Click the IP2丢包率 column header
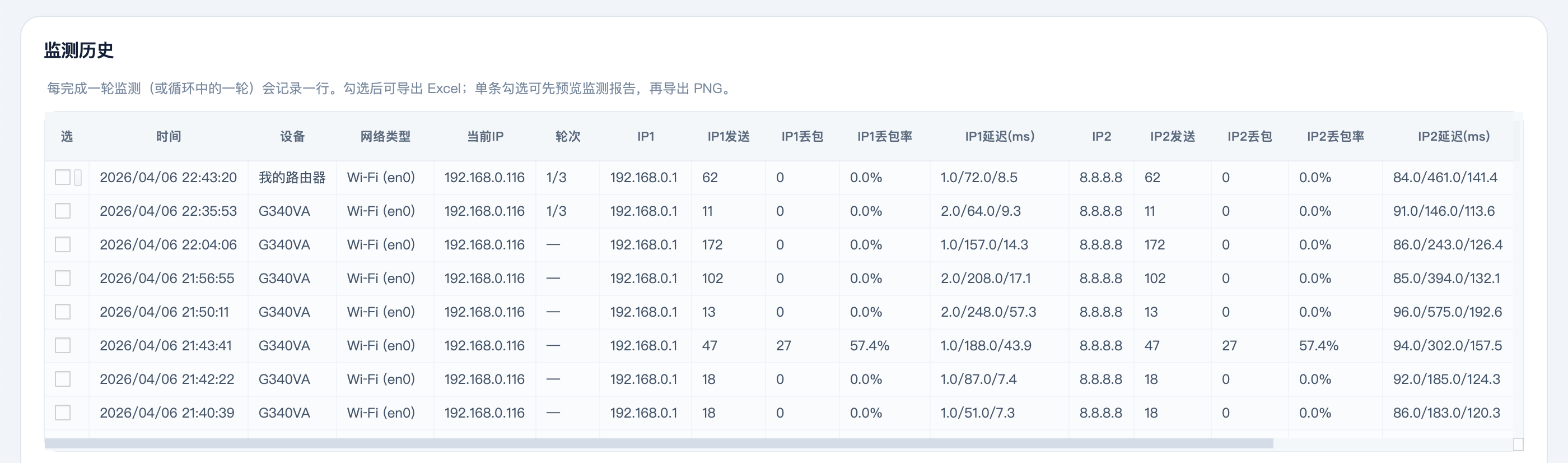The image size is (1568, 463). click(x=1336, y=136)
